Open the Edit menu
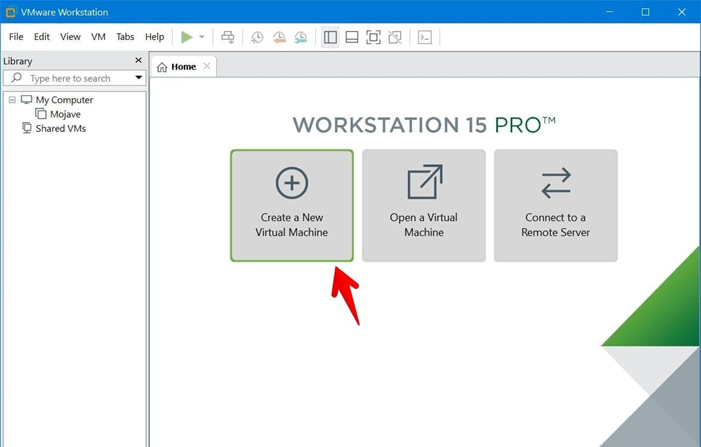 pos(42,37)
